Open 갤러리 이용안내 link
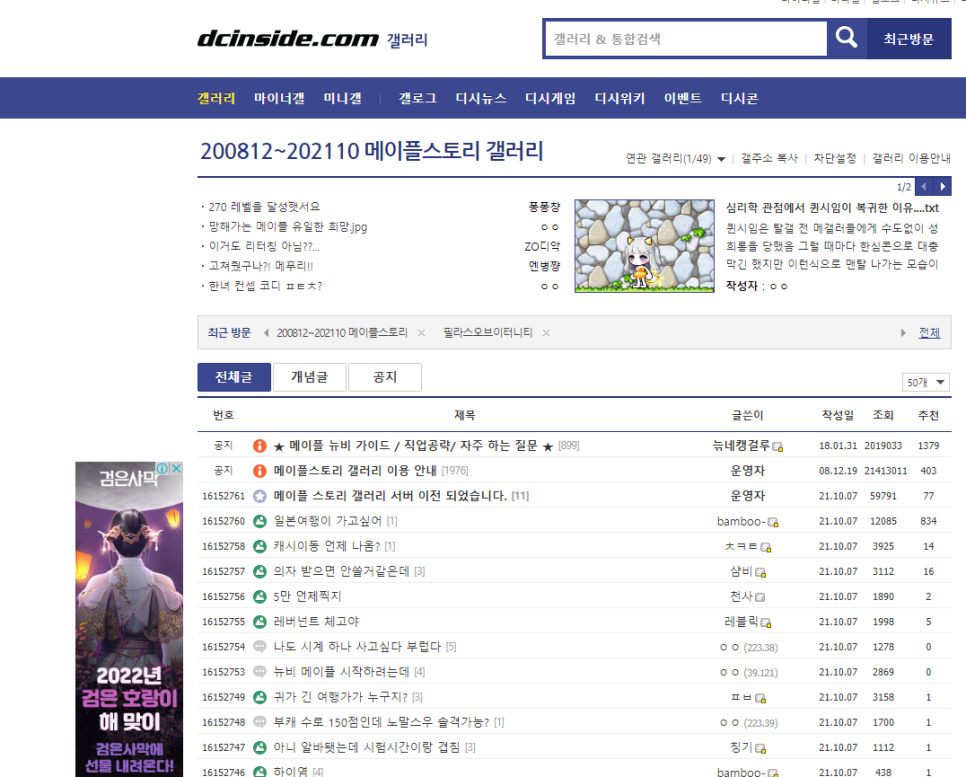The height and width of the screenshot is (777, 966). (x=911, y=158)
